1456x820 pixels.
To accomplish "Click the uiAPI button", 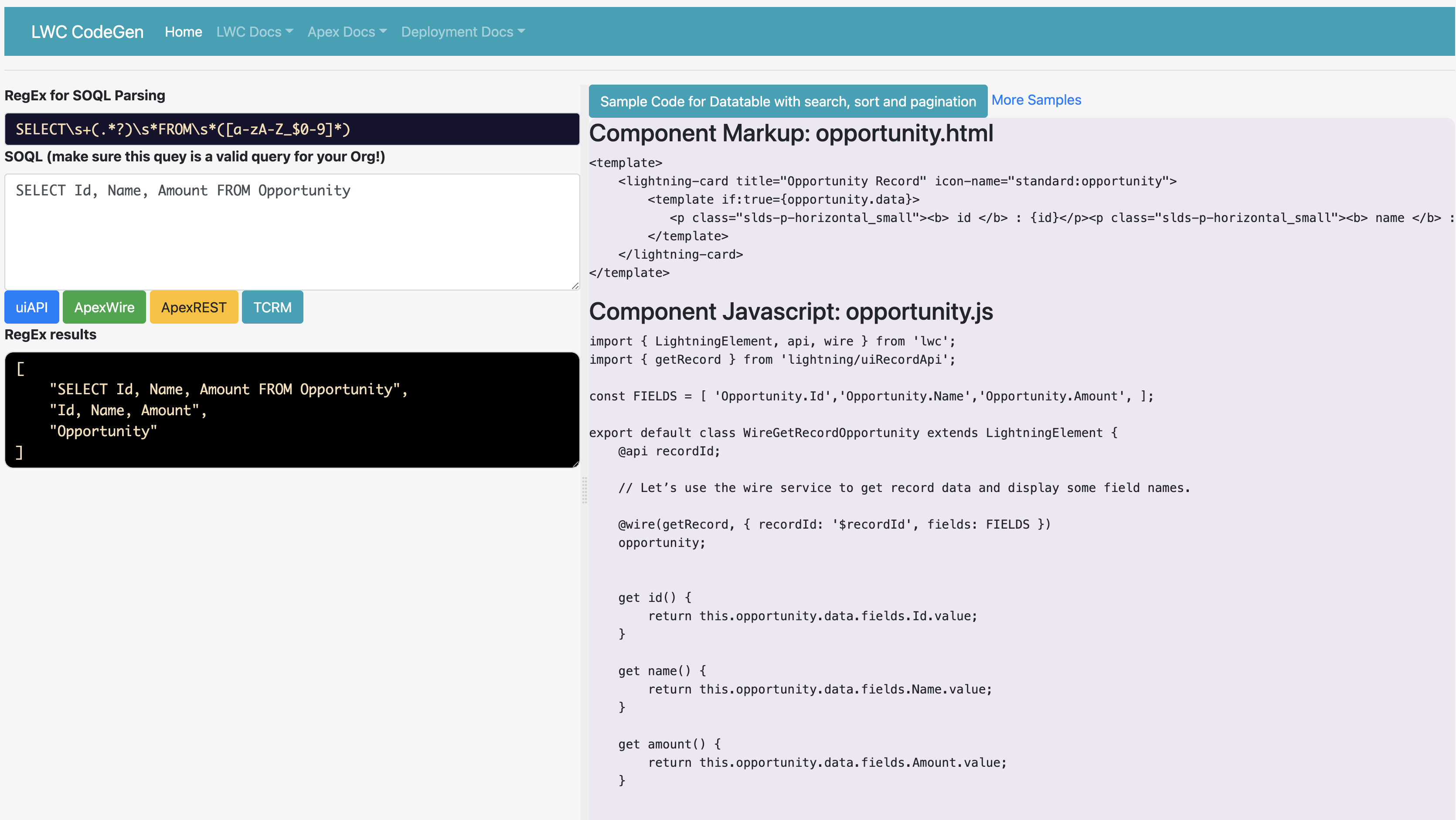I will click(32, 307).
